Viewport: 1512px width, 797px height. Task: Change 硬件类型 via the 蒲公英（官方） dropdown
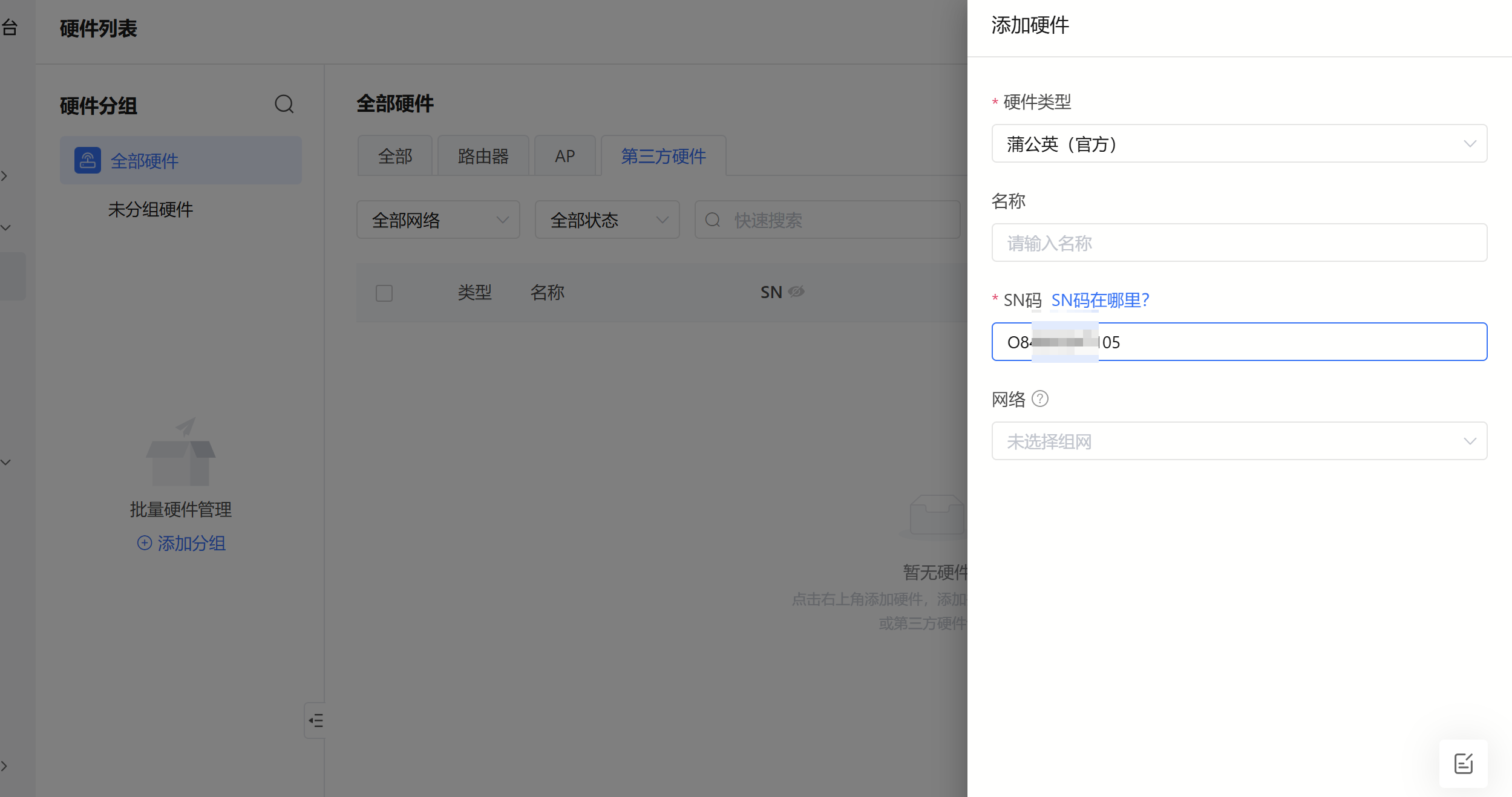pos(1239,144)
